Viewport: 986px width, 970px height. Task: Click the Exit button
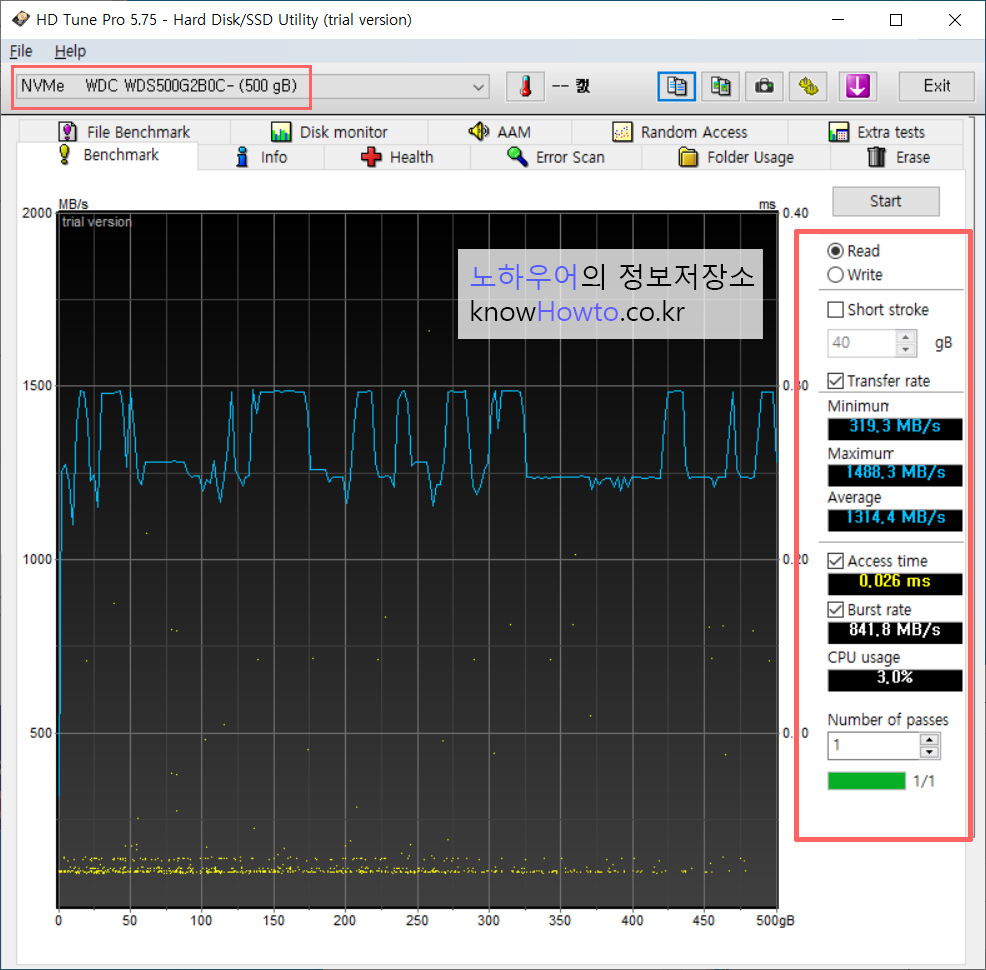click(x=936, y=86)
